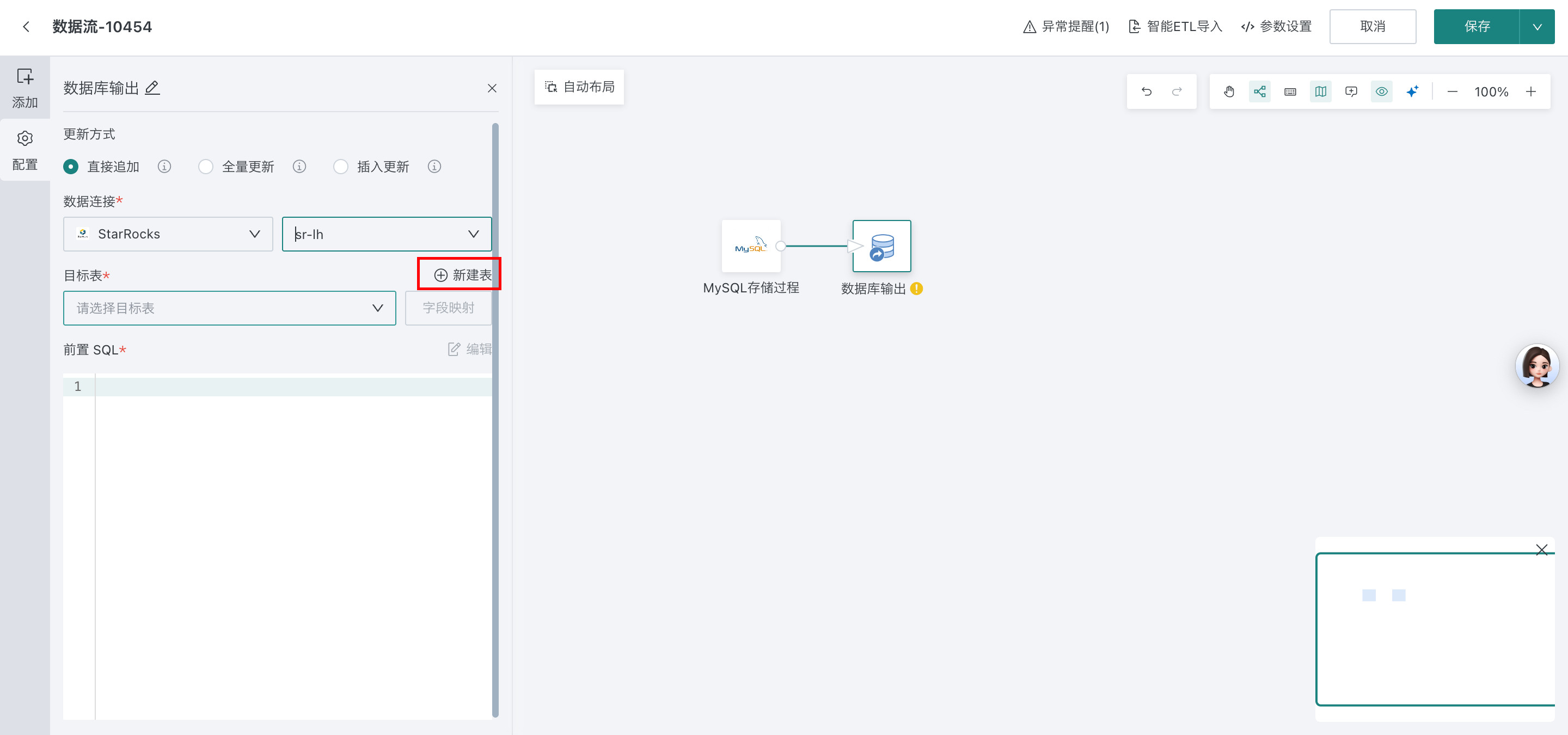Screen dimensions: 1568x735
Task: Switch to 配置 sidebar tab
Action: coord(25,150)
